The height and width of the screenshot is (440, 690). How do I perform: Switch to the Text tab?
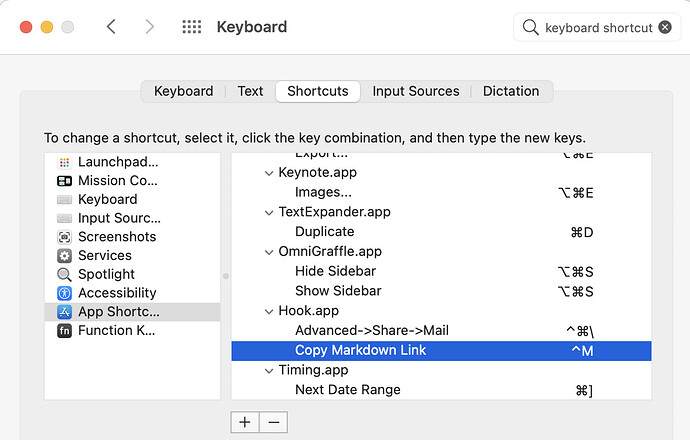pos(250,91)
